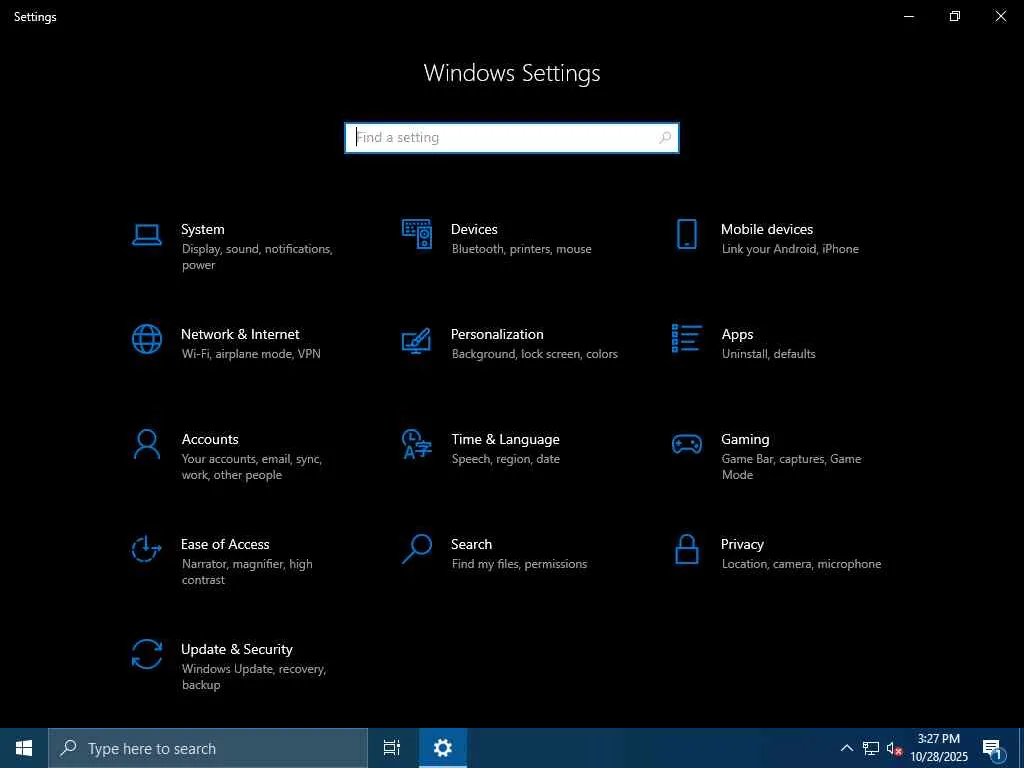The image size is (1024, 768).
Task: Open the System laptop icon
Action: tap(146, 234)
